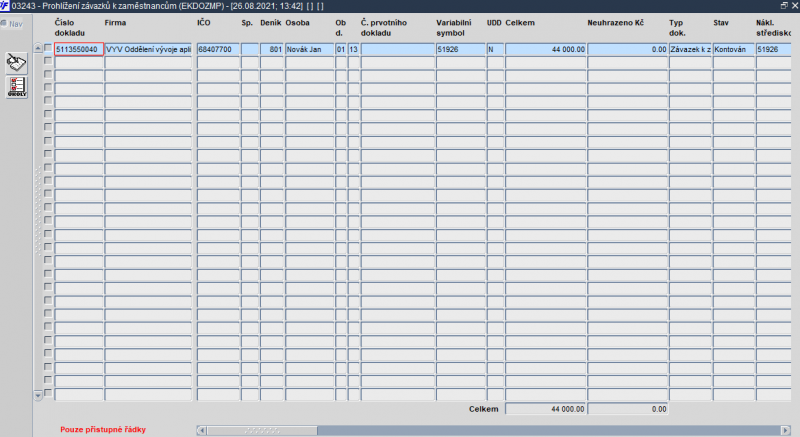Click Typ dok. cell Závazek k z
This screenshot has height=437, width=800.
point(690,49)
